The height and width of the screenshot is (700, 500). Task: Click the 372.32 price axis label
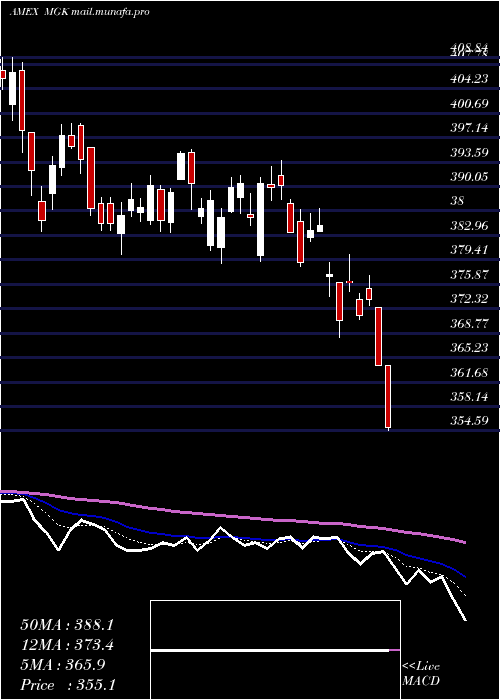coord(469,299)
